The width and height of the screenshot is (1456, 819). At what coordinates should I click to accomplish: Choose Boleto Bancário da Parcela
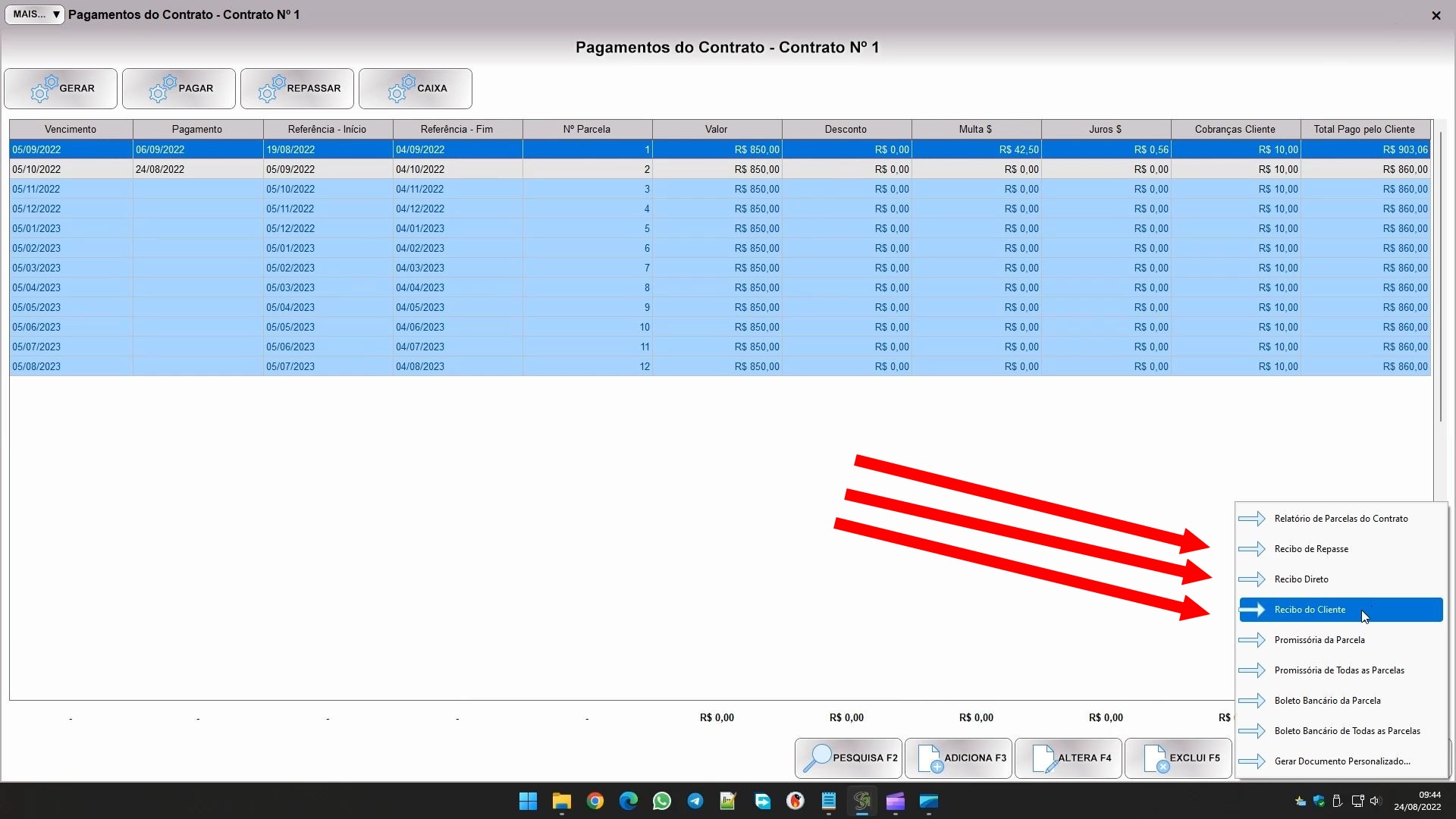(x=1327, y=701)
